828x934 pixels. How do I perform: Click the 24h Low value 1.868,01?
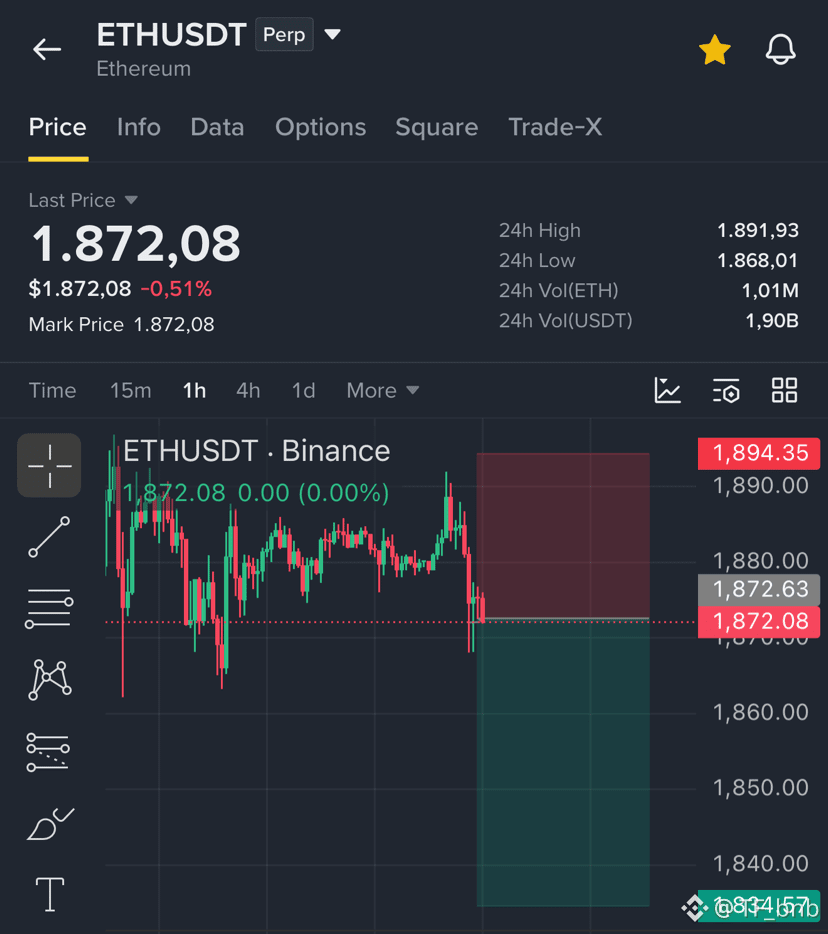pos(758,260)
